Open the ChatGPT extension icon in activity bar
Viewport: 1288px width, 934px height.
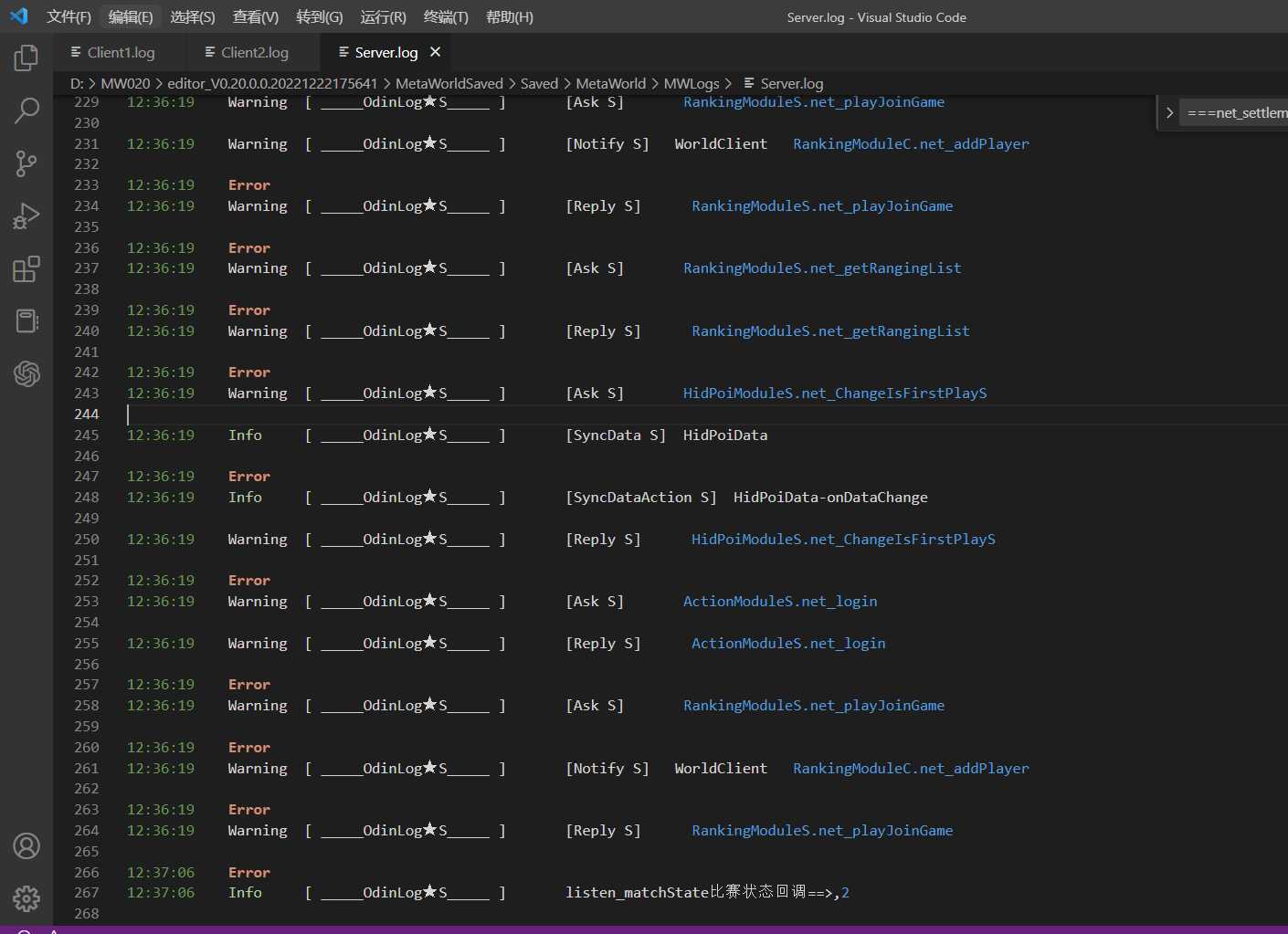coord(26,373)
